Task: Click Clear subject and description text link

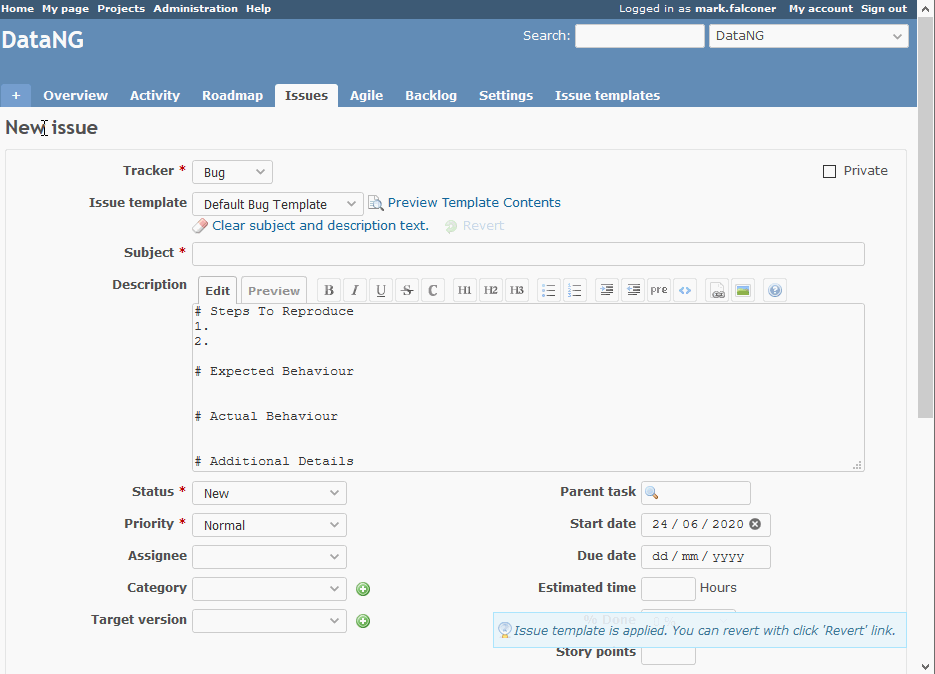Action: pyautogui.click(x=320, y=225)
